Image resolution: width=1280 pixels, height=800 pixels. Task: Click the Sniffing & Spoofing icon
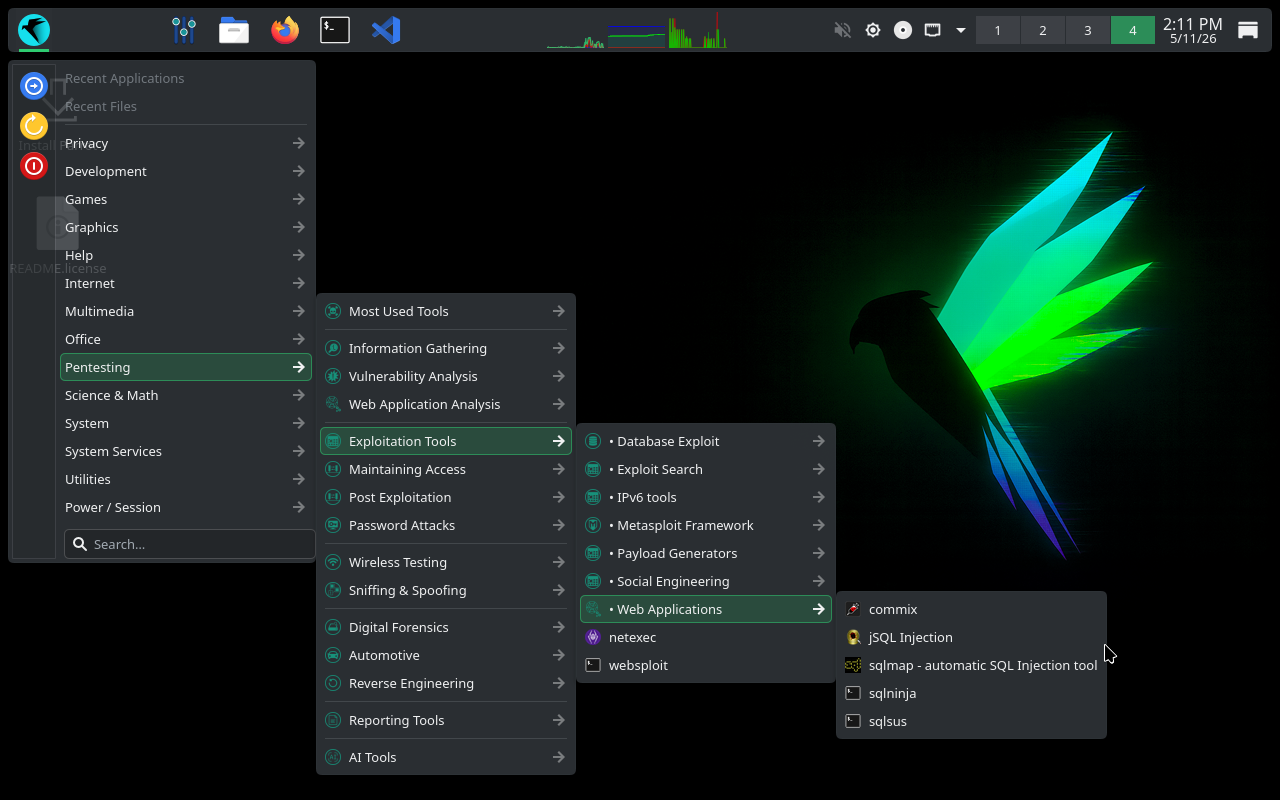tap(333, 590)
